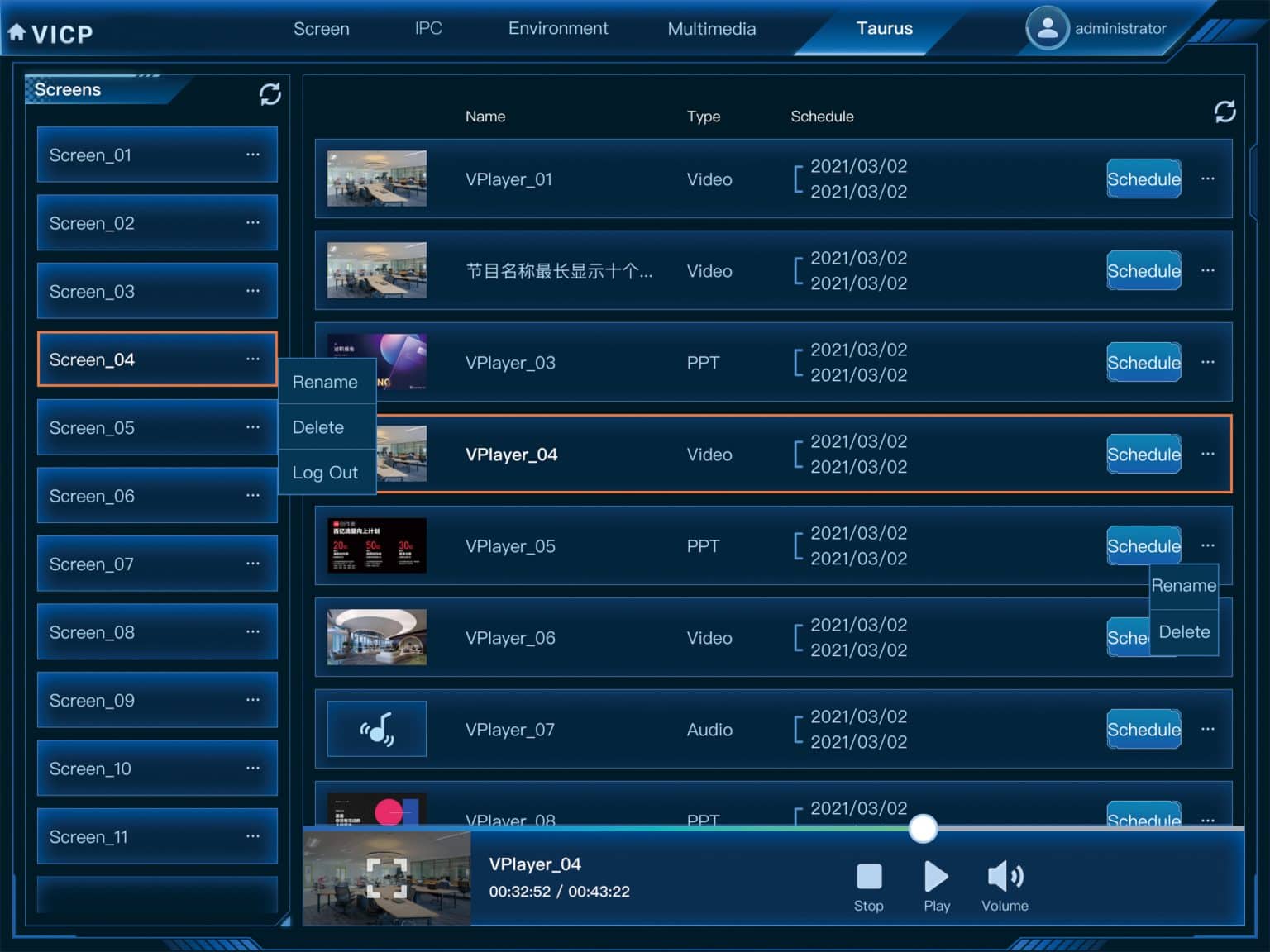This screenshot has height=952, width=1270.
Task: Refresh the Screens list
Action: (270, 94)
